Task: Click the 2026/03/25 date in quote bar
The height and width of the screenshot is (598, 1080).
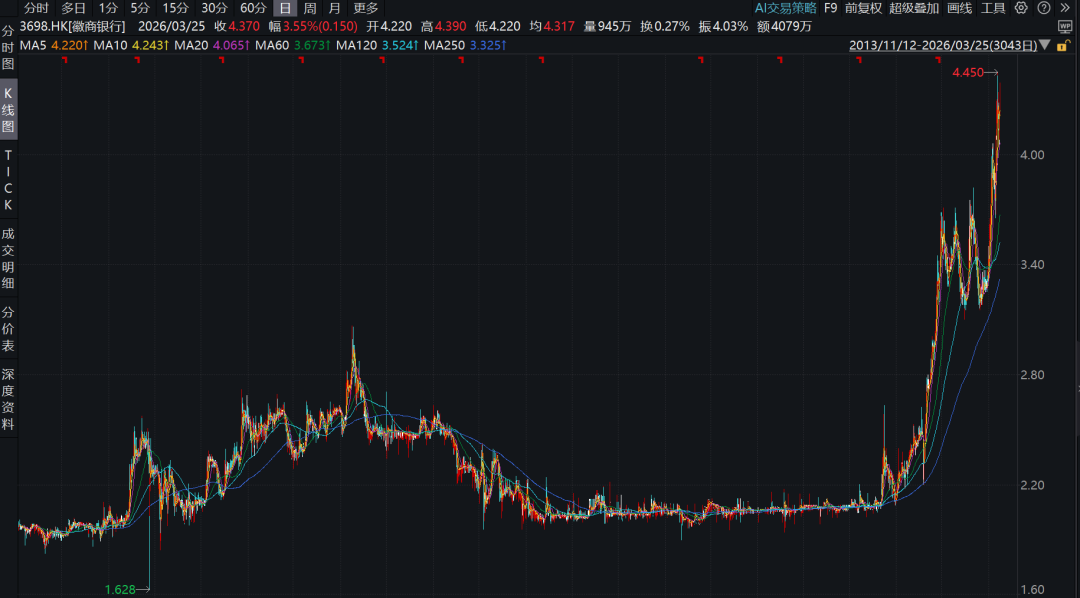Action: [172, 26]
